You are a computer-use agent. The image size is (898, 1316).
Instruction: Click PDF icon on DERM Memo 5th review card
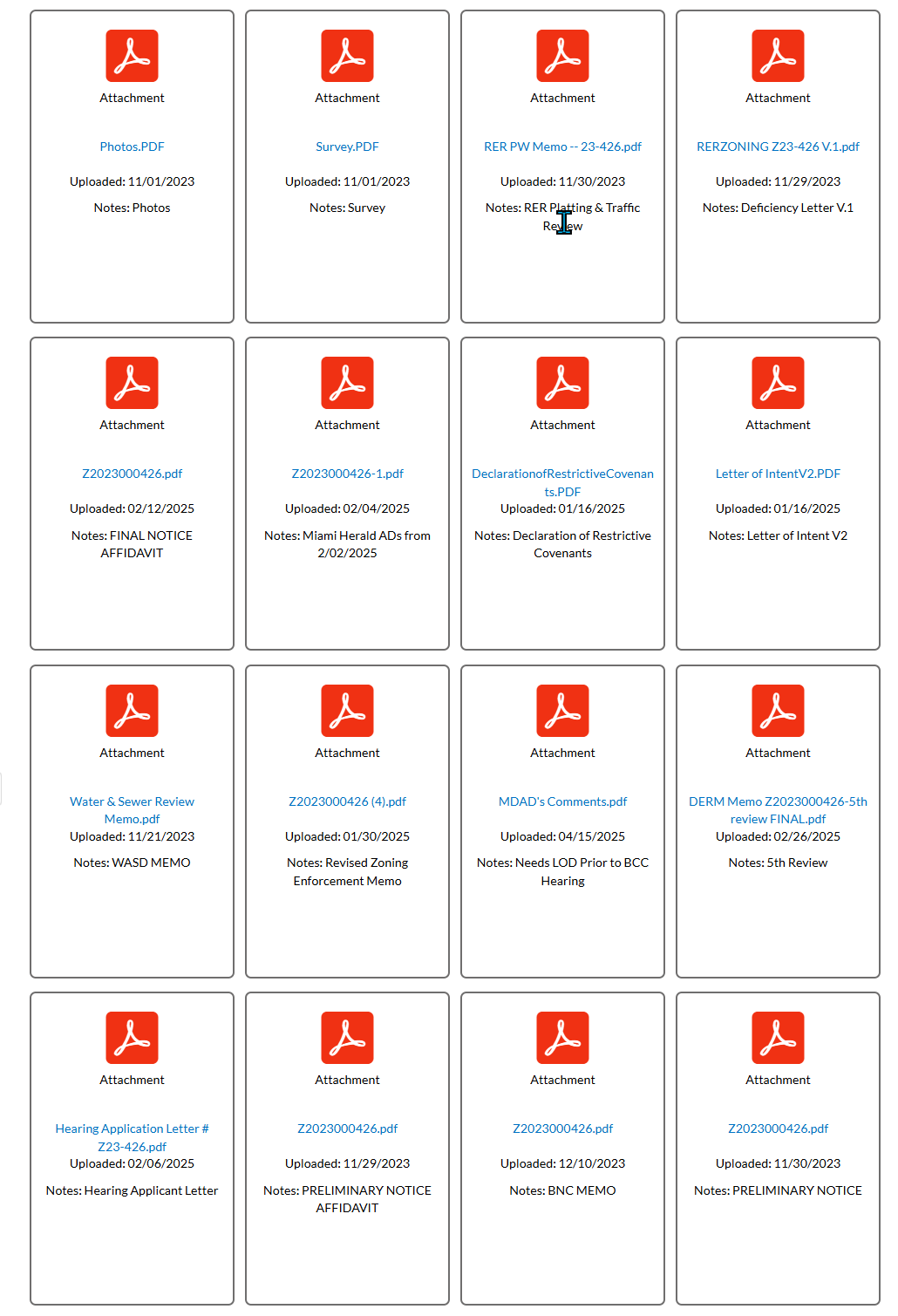778,711
